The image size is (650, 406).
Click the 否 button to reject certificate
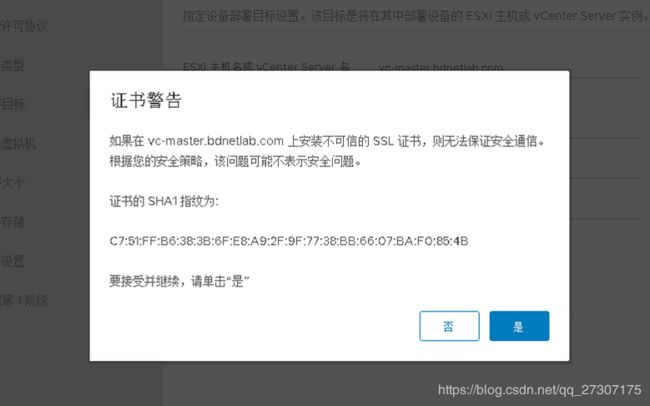(x=449, y=326)
